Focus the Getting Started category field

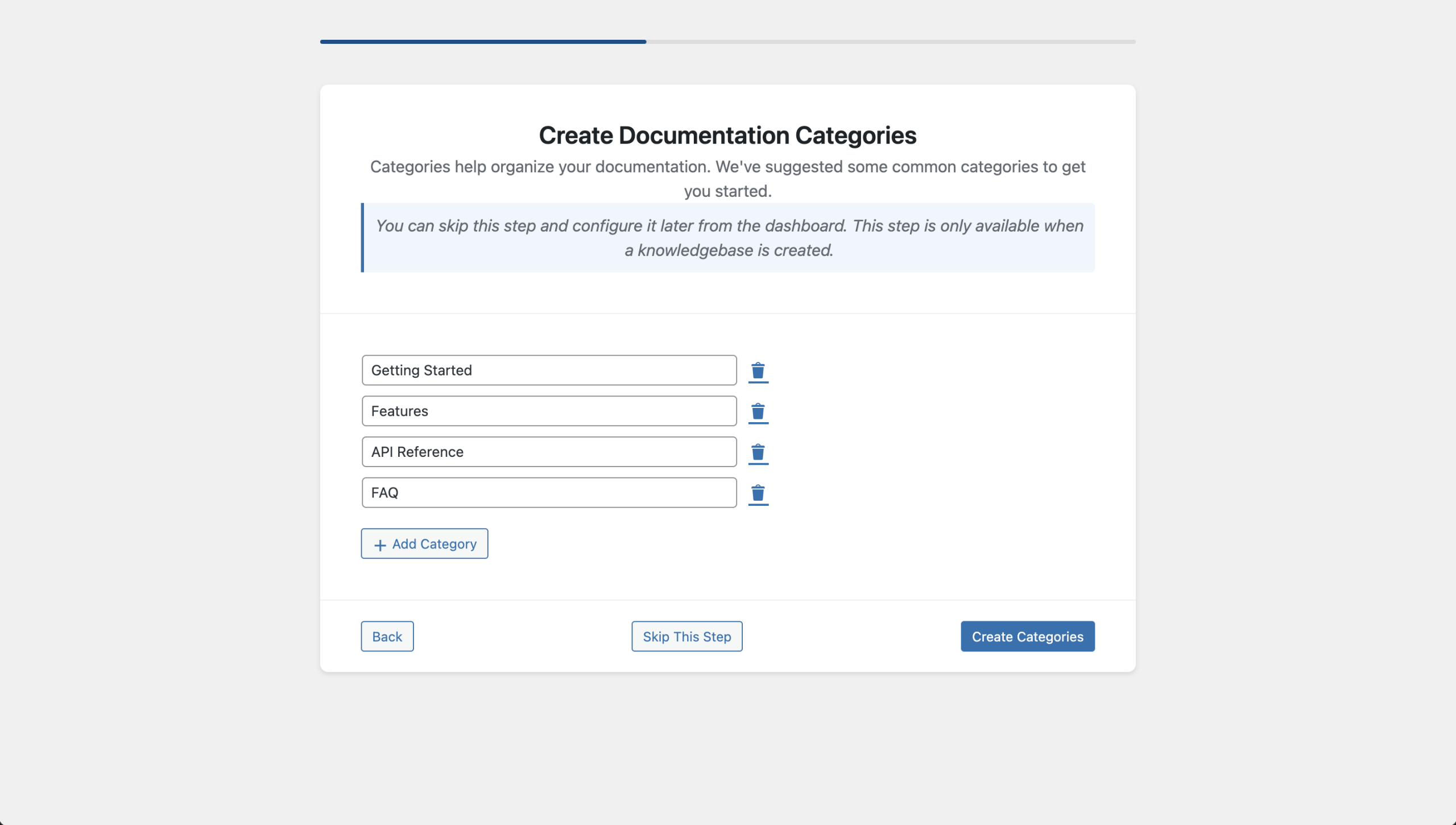[549, 370]
